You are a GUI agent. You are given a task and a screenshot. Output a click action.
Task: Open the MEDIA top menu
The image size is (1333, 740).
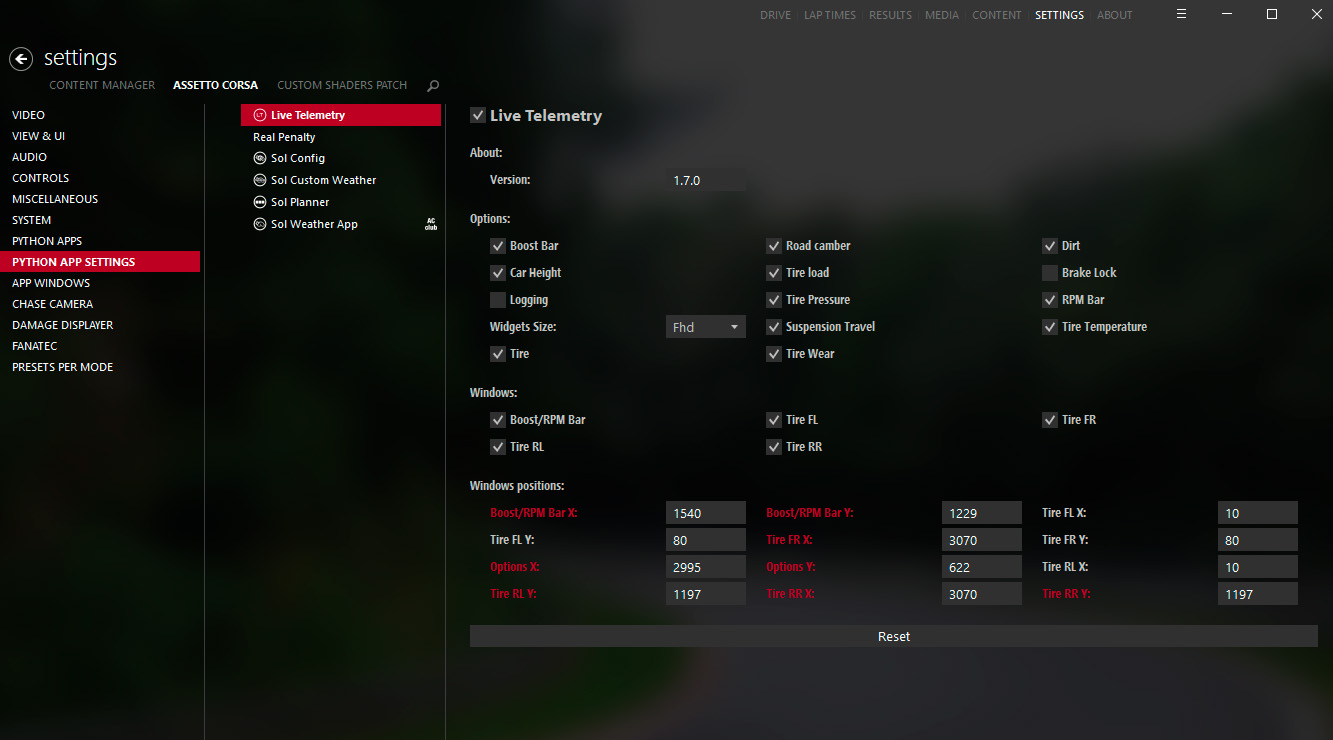(942, 15)
